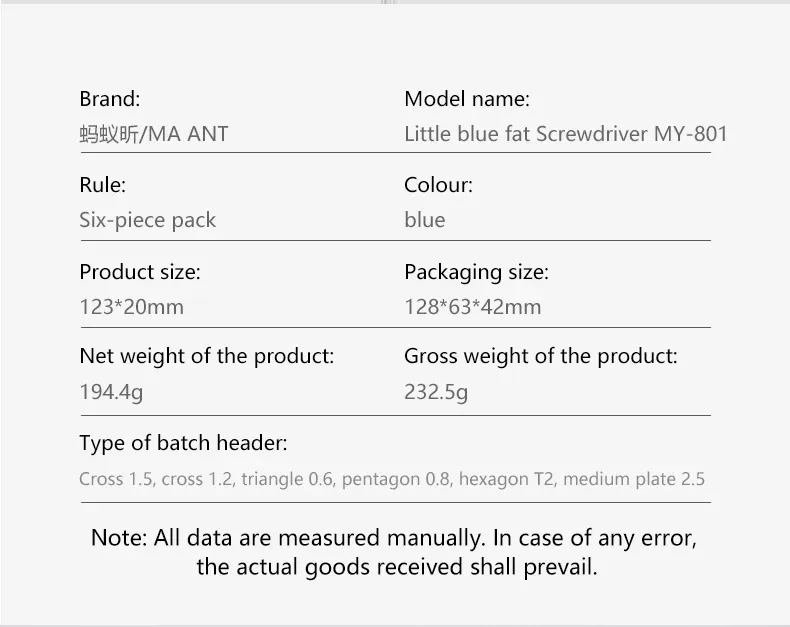
Task: Select the 232.5g gross weight value
Action: (x=436, y=392)
